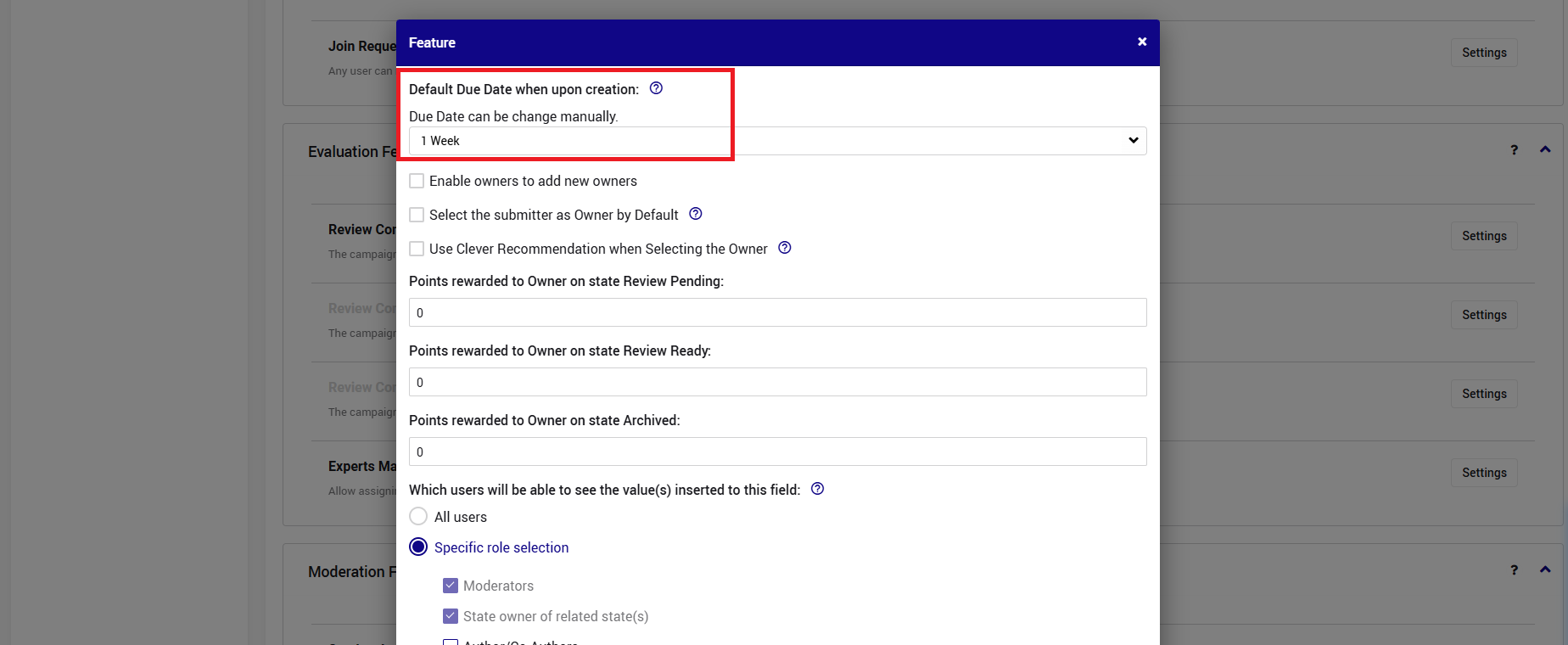This screenshot has height=645, width=1568.
Task: Focus the Archived state points field
Action: click(777, 451)
